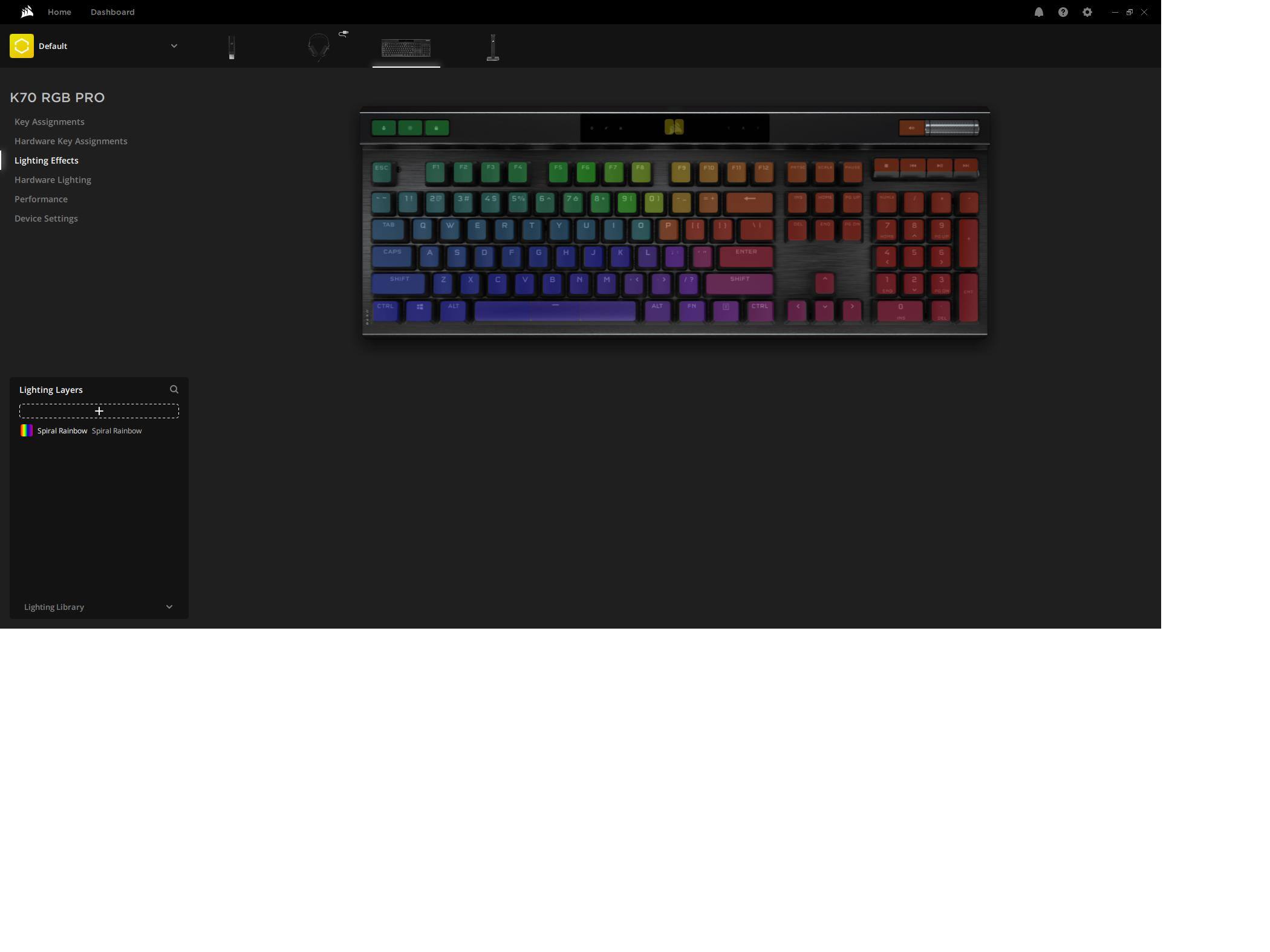The height and width of the screenshot is (952, 1270).
Task: Click the Corsair sails logo
Action: click(27, 12)
